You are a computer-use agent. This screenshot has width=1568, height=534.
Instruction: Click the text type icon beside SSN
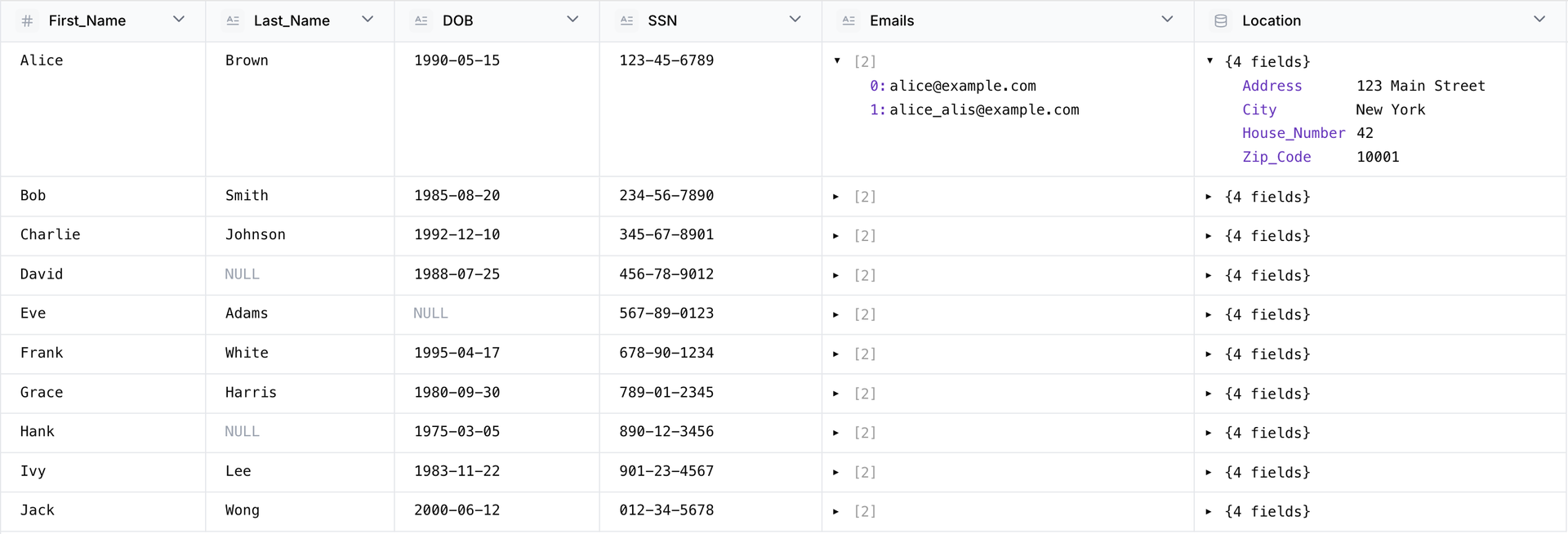click(x=626, y=21)
